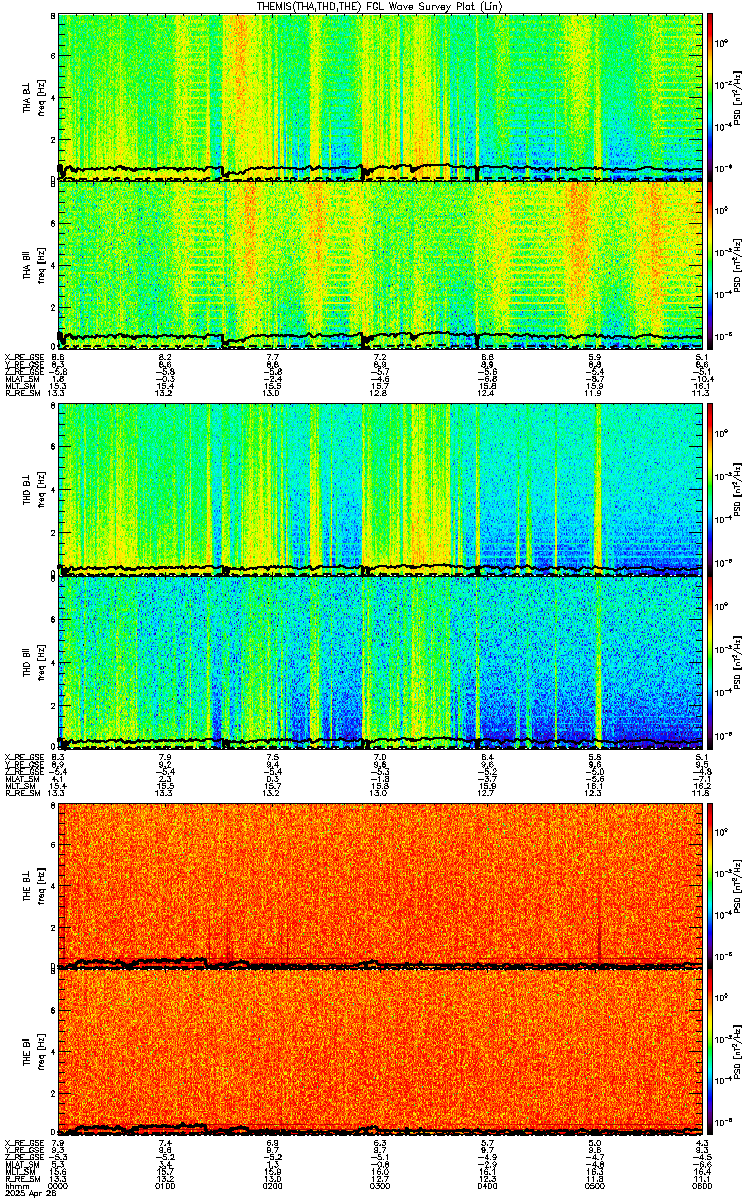Click the PSD color bar beside THA B-perpendicular panel
Viewport: 750px width, 1200px height.
(710, 97)
